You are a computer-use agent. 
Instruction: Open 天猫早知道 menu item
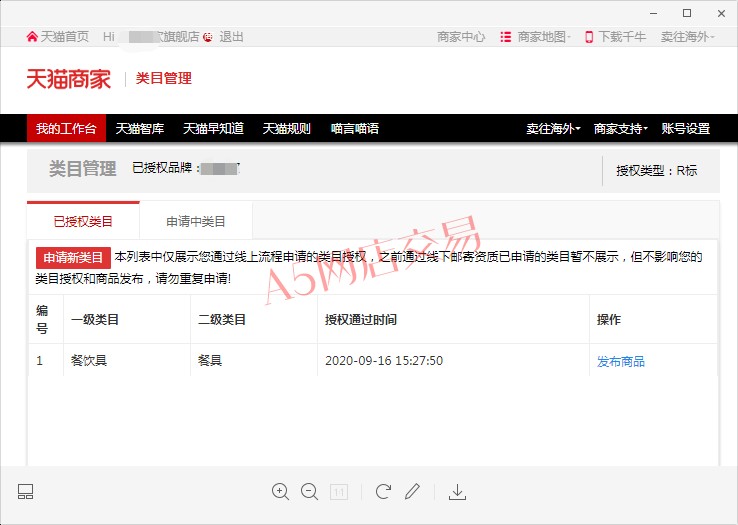213,128
